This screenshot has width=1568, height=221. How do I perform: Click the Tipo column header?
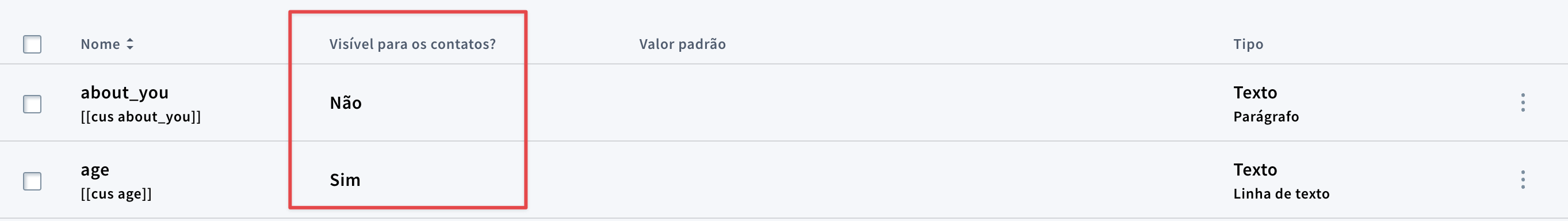[1248, 44]
